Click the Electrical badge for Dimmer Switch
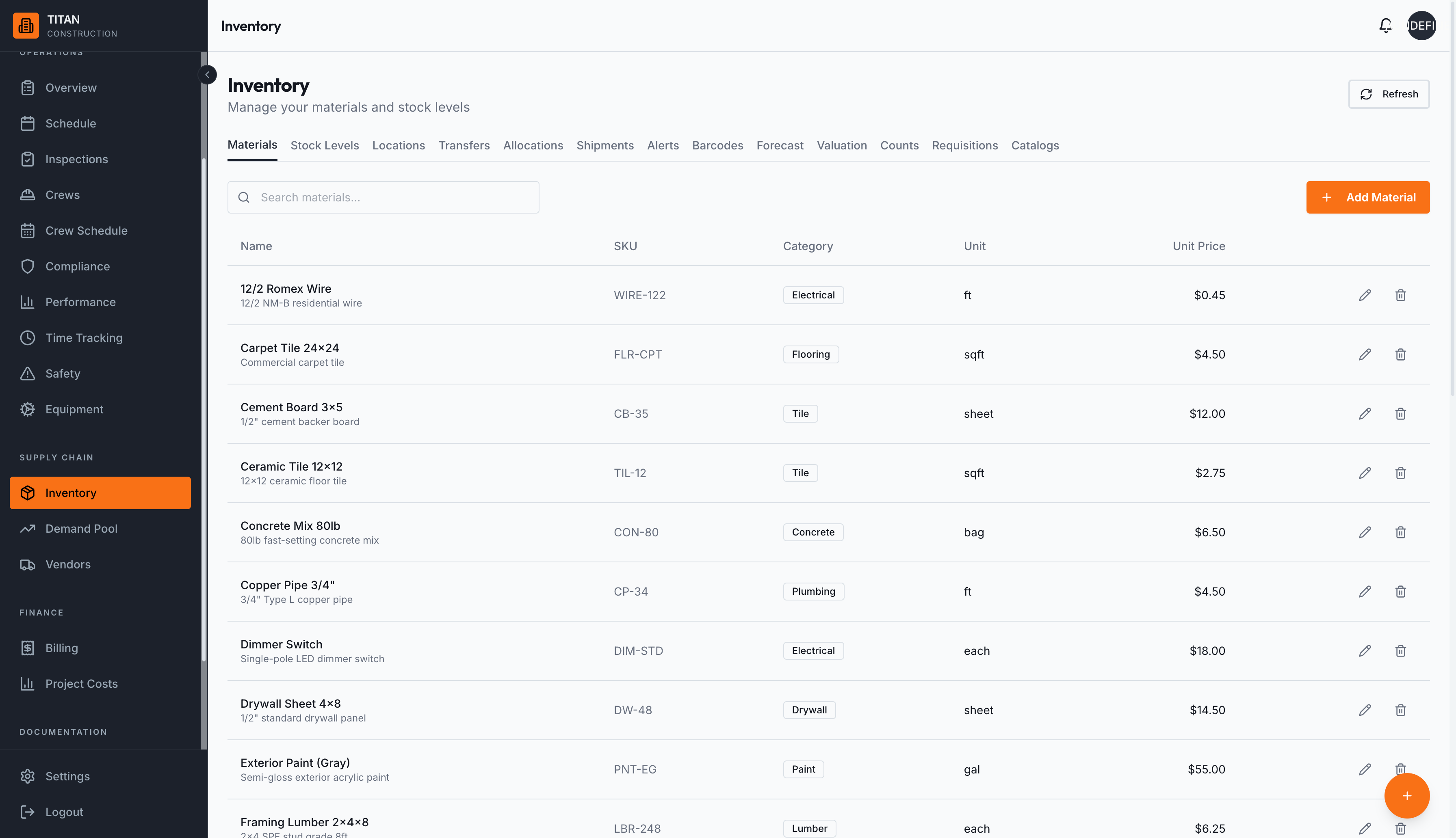 pos(813,651)
